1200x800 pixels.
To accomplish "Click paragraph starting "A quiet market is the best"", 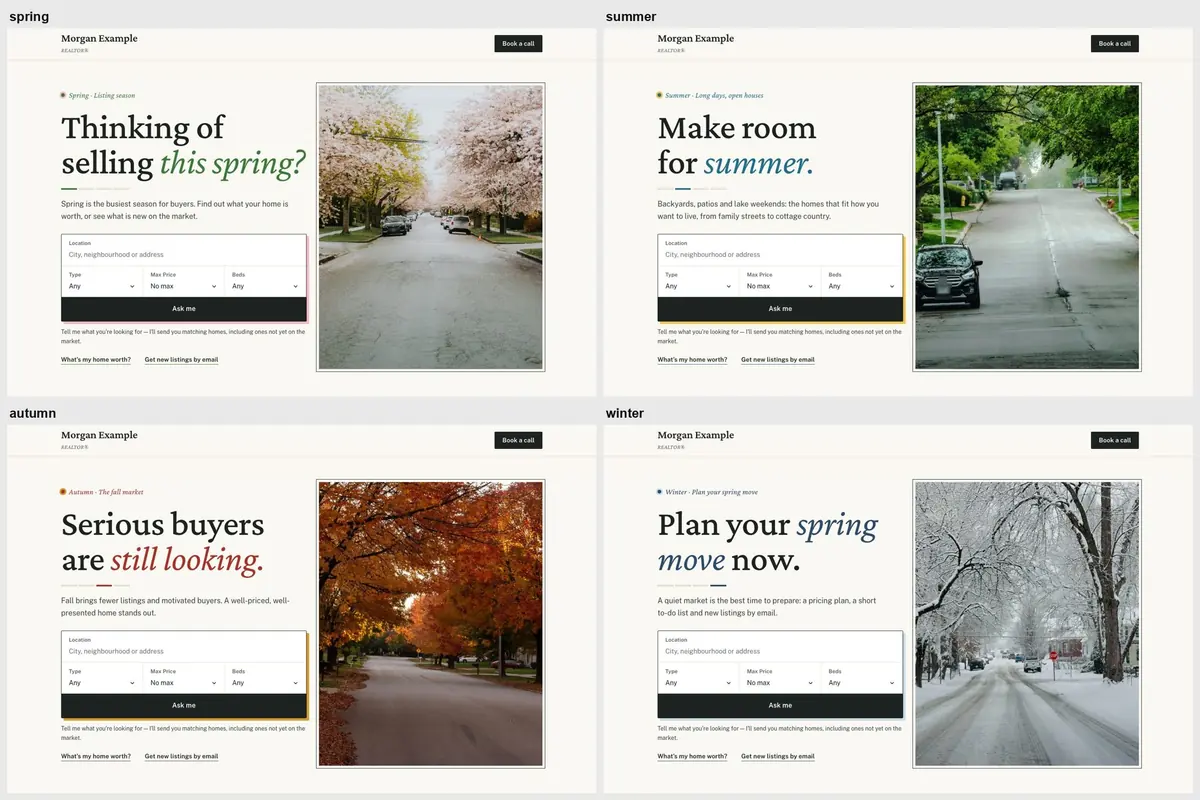I will pyautogui.click(x=767, y=607).
